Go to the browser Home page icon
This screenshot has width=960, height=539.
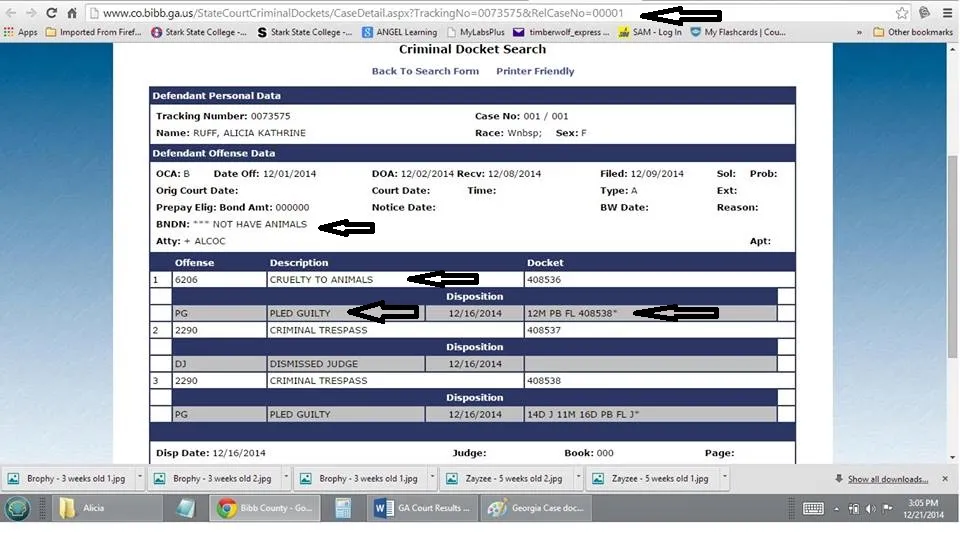pos(72,13)
